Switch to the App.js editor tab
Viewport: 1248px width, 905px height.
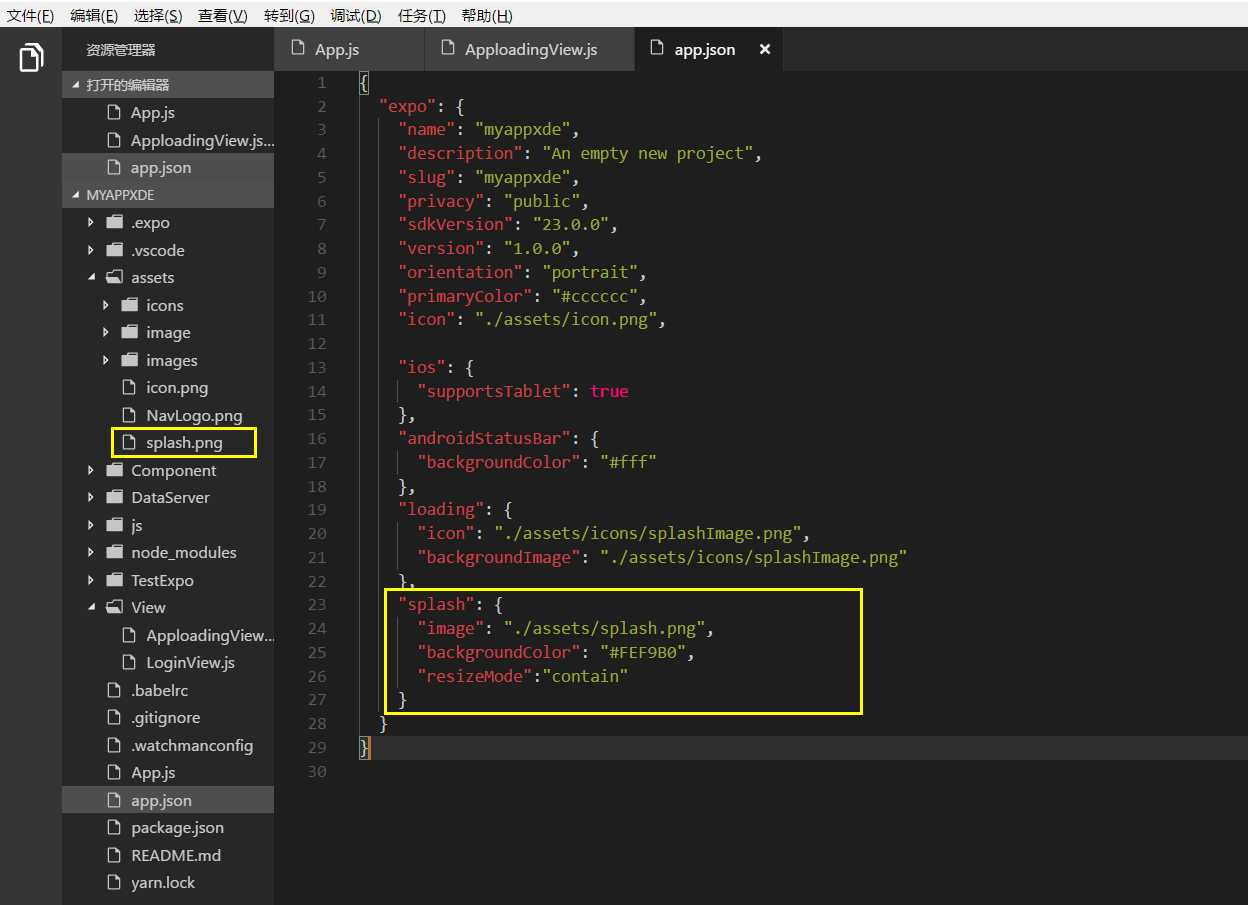point(349,49)
